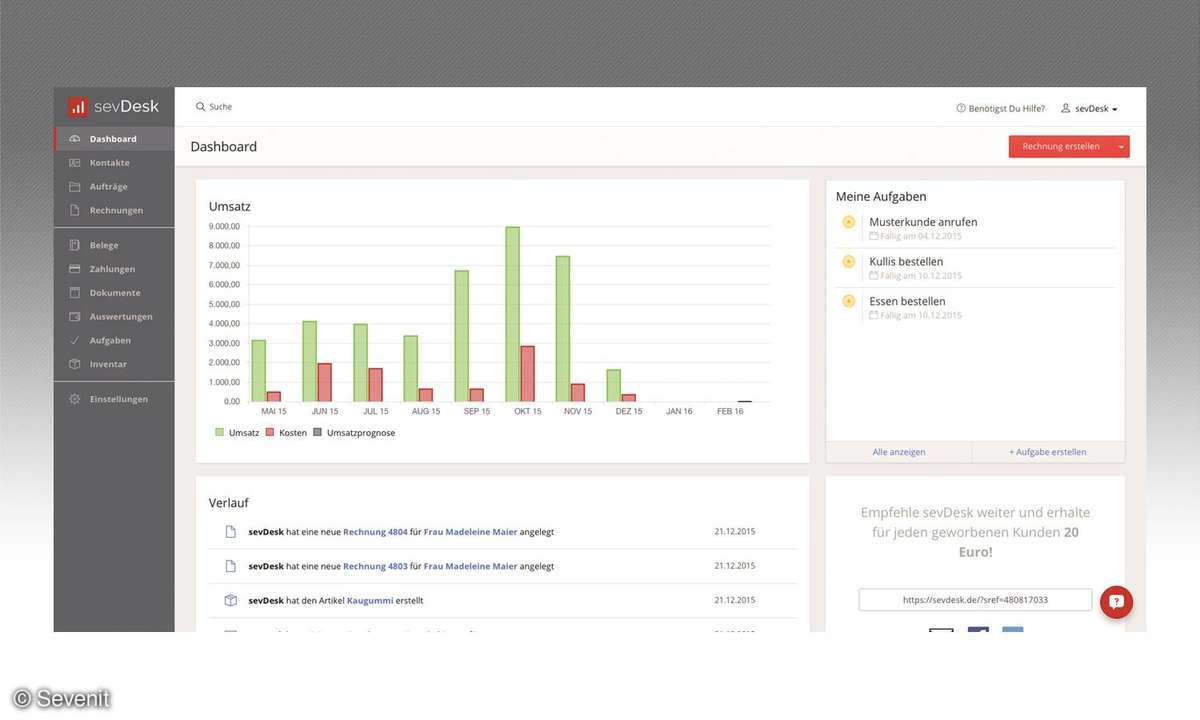Open the red chat support bubble

pyautogui.click(x=1117, y=602)
